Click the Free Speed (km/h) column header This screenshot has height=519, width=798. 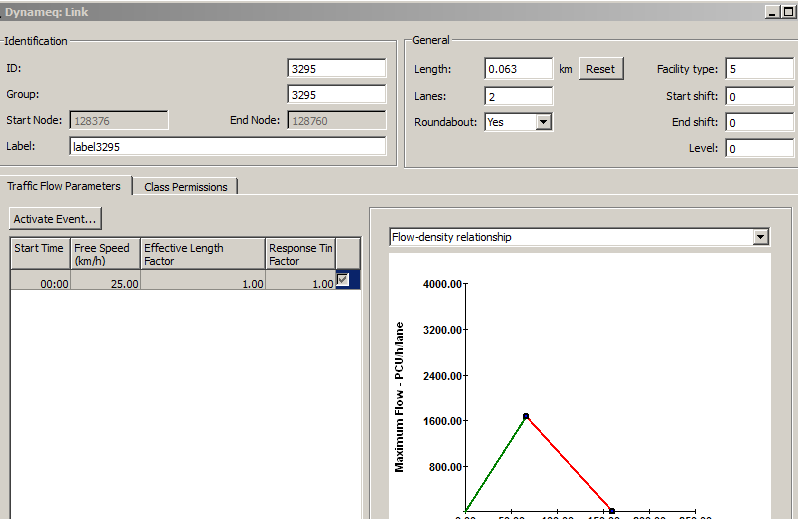click(x=105, y=253)
